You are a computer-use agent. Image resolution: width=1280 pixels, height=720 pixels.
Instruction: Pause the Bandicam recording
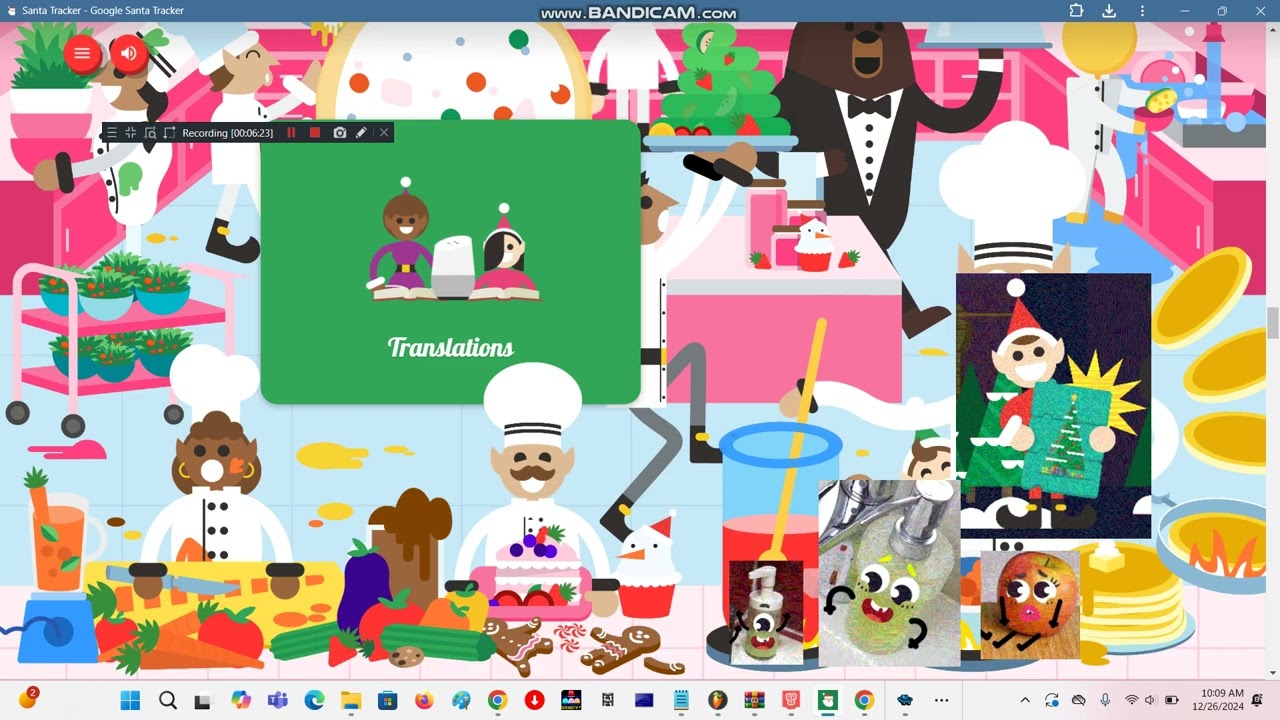[x=292, y=133]
